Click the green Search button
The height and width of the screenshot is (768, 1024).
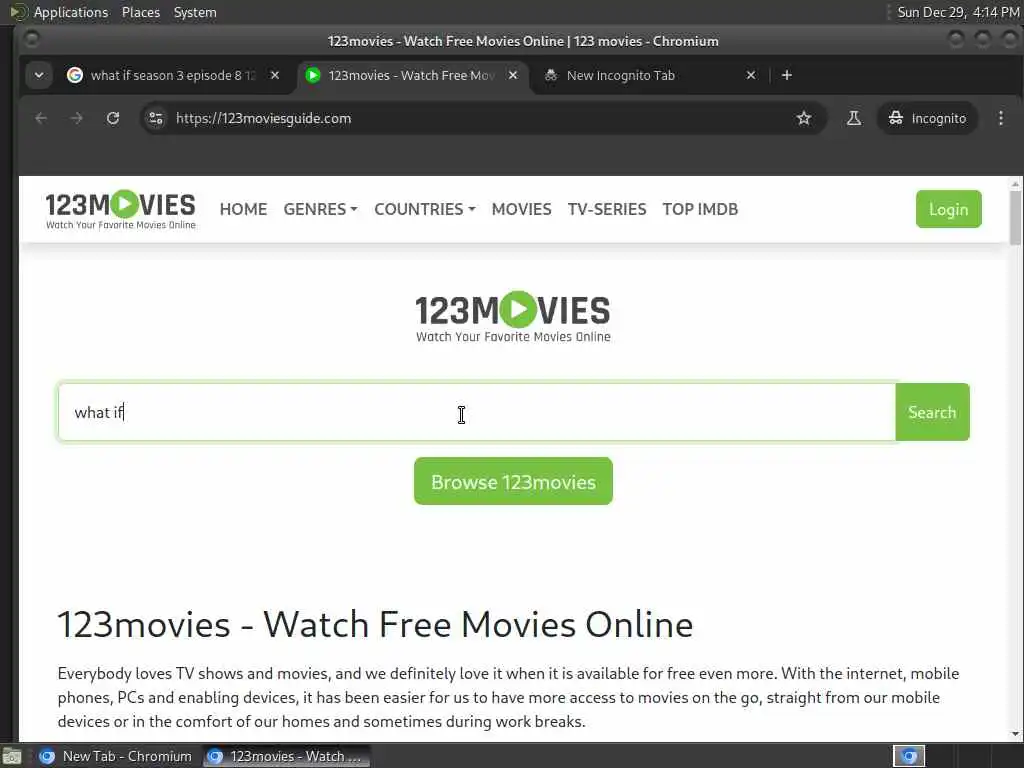[932, 412]
